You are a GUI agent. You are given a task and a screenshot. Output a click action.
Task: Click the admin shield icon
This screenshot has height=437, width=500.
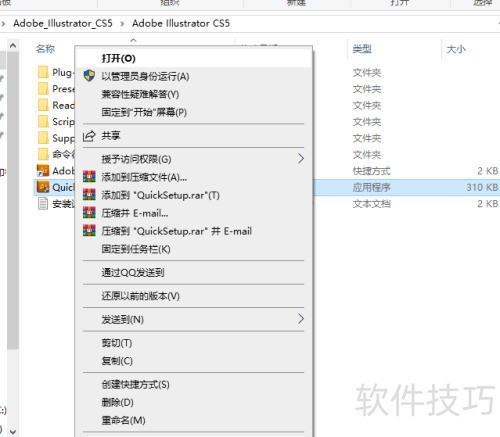tap(89, 76)
